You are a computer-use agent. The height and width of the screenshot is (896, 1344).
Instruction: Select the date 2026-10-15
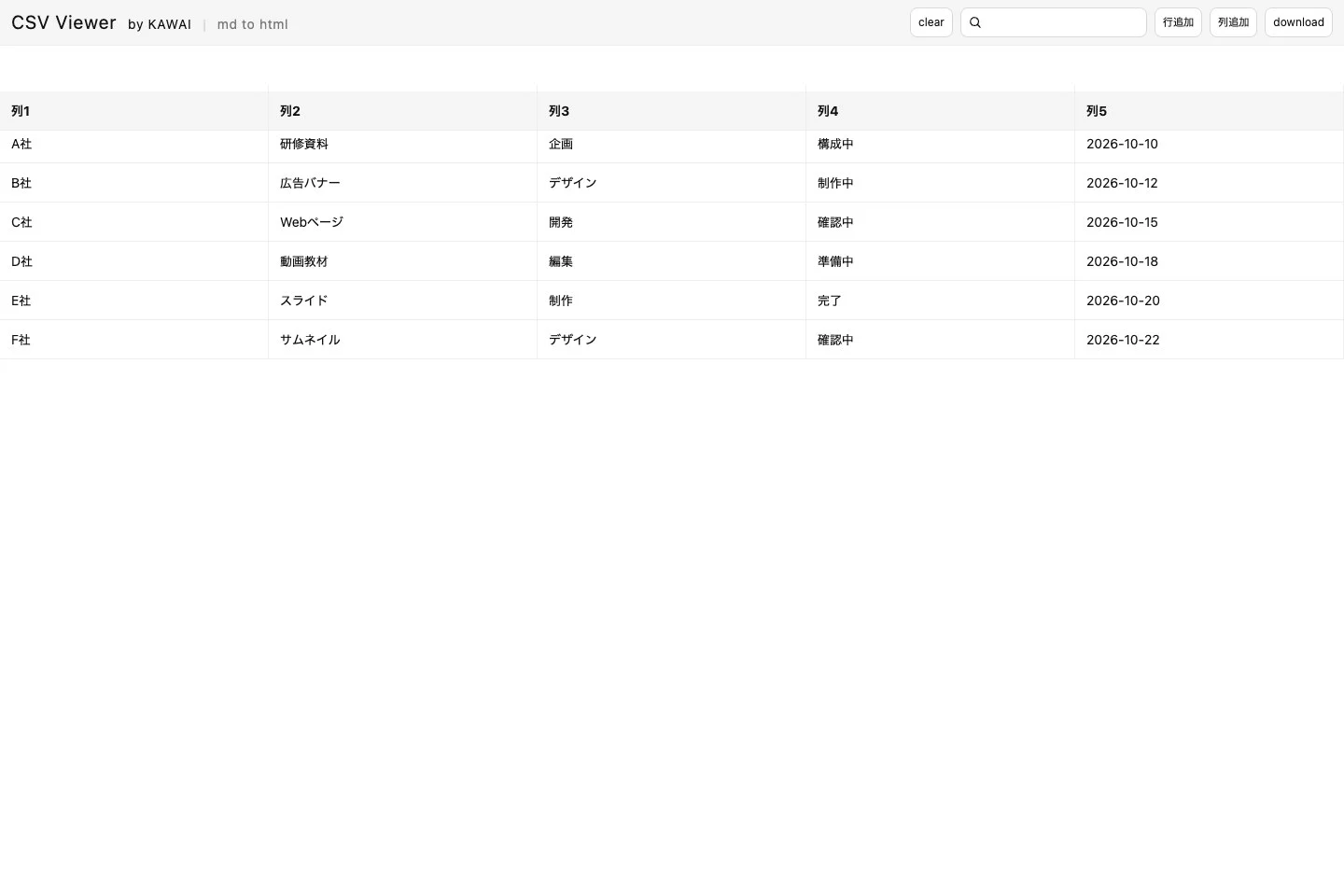1210,222
